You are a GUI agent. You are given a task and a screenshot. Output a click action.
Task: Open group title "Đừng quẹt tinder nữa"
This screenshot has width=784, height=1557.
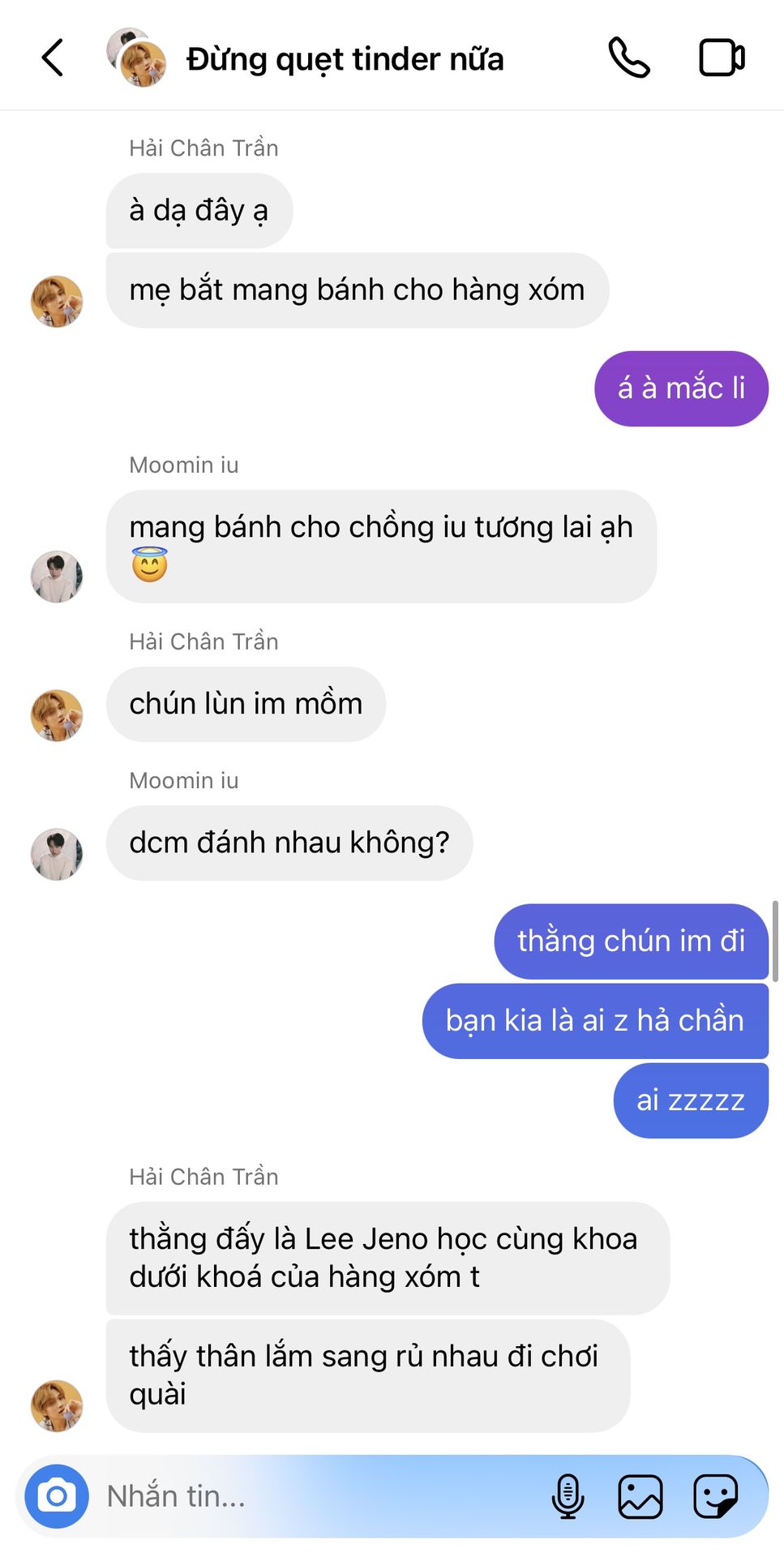click(x=345, y=59)
